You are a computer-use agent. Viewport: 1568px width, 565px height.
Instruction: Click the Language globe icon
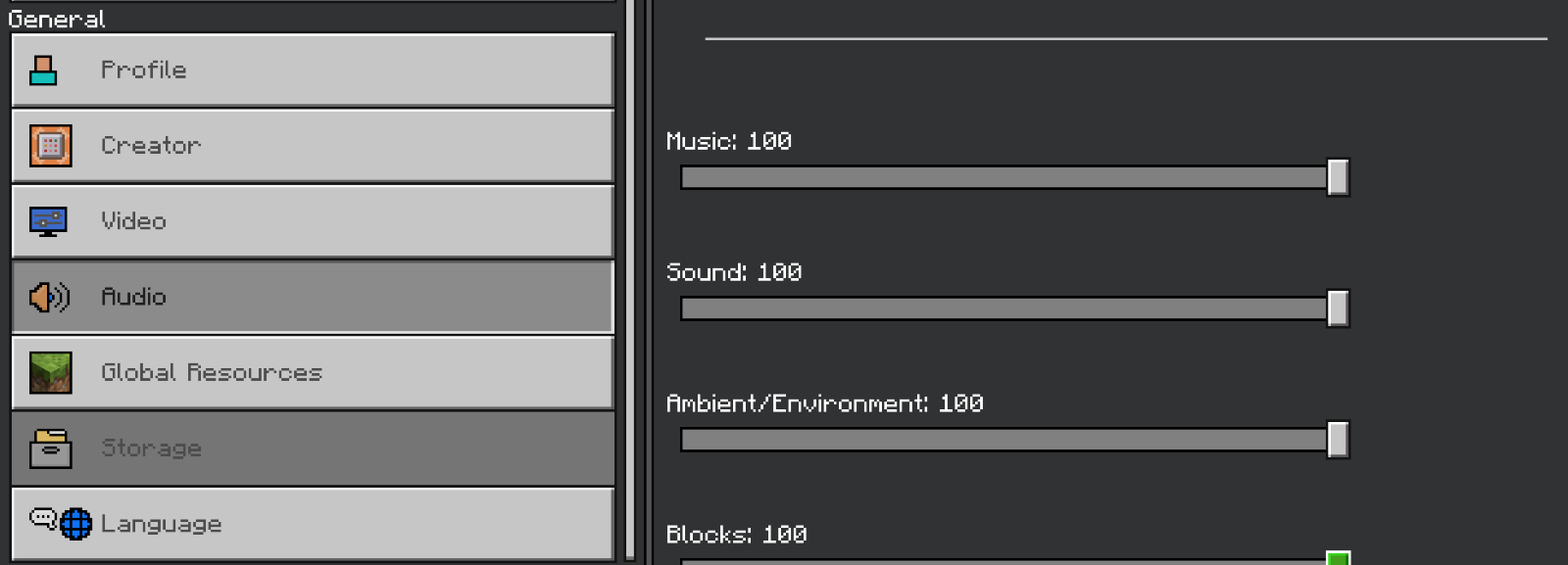tap(75, 524)
